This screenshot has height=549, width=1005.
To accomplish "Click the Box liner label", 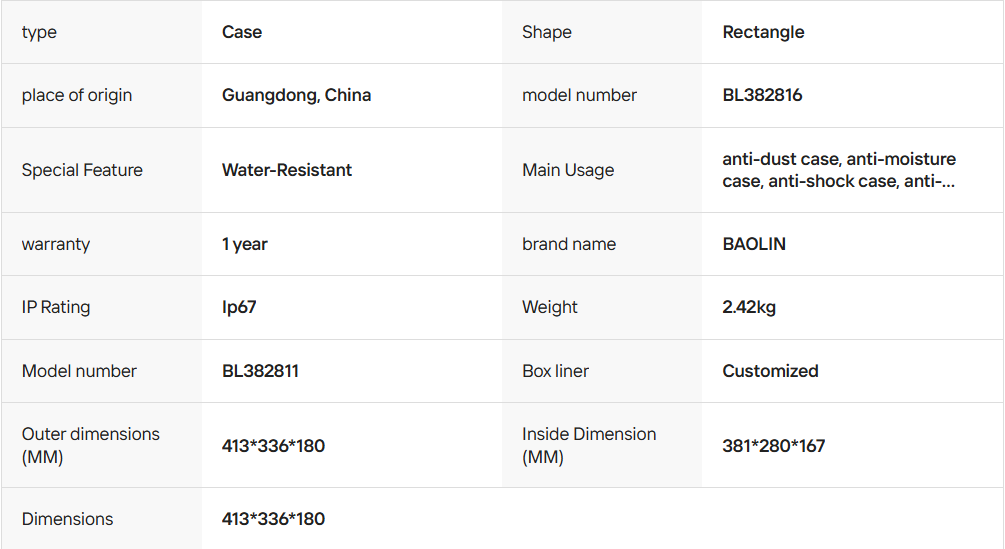I will pyautogui.click(x=555, y=371).
